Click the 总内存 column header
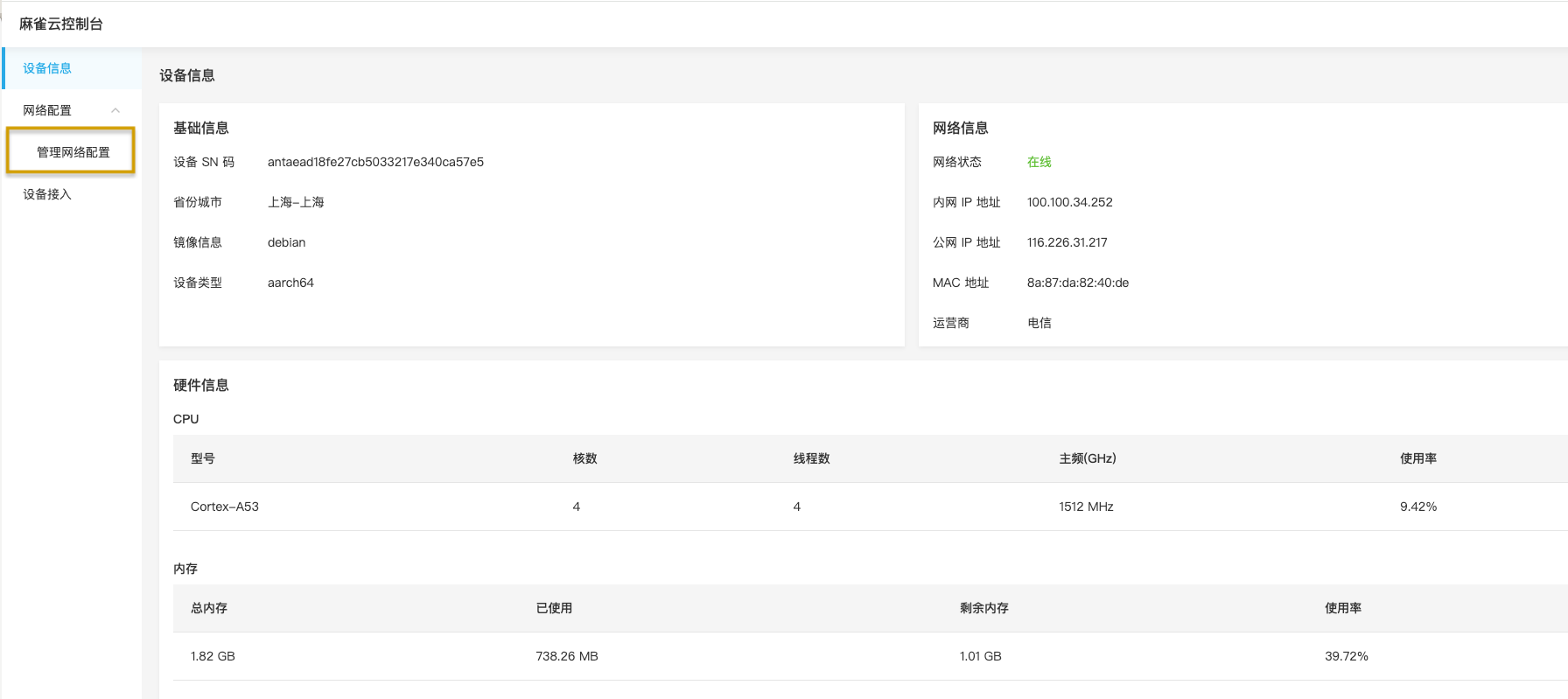The height and width of the screenshot is (699, 1568). [209, 608]
